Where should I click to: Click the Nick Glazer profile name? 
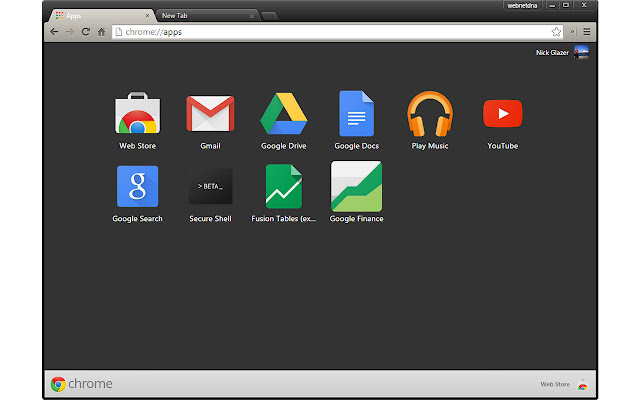click(552, 53)
